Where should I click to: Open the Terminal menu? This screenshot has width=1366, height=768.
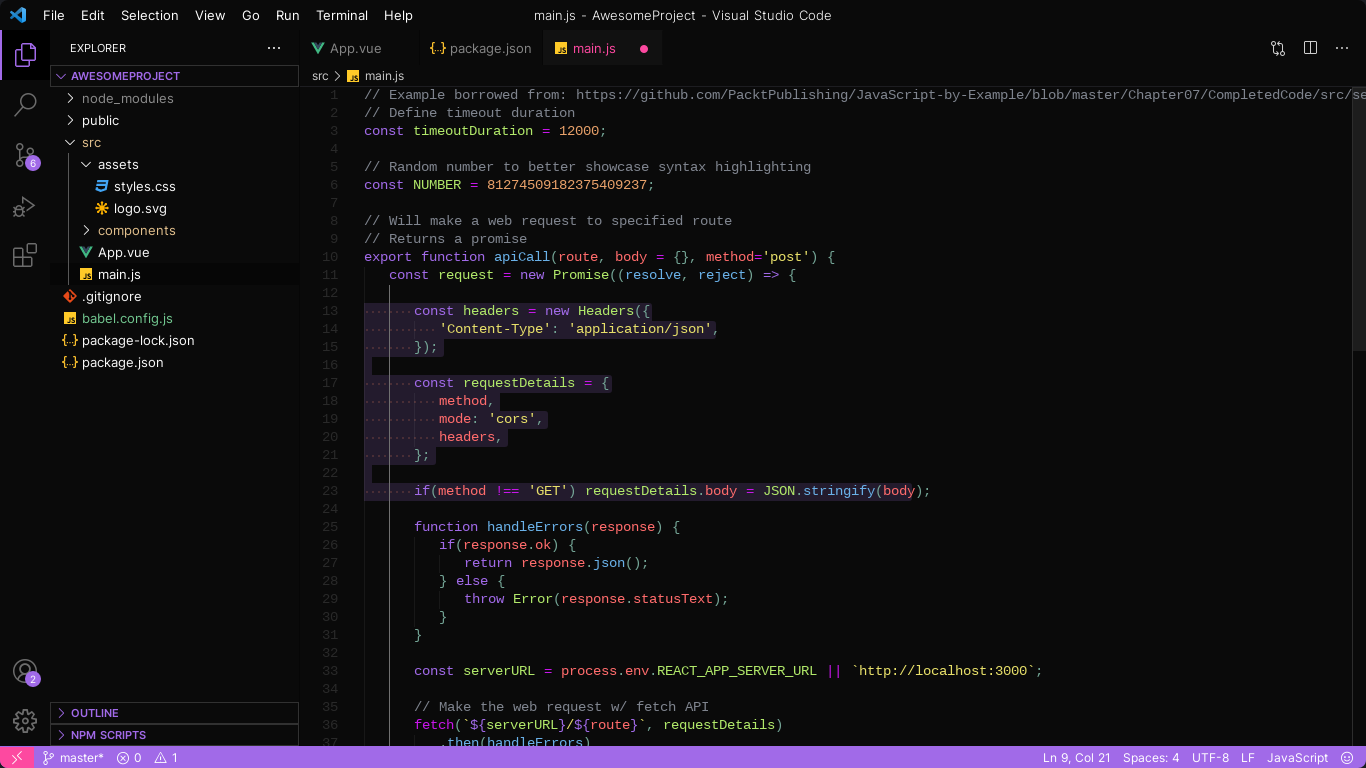(x=342, y=15)
